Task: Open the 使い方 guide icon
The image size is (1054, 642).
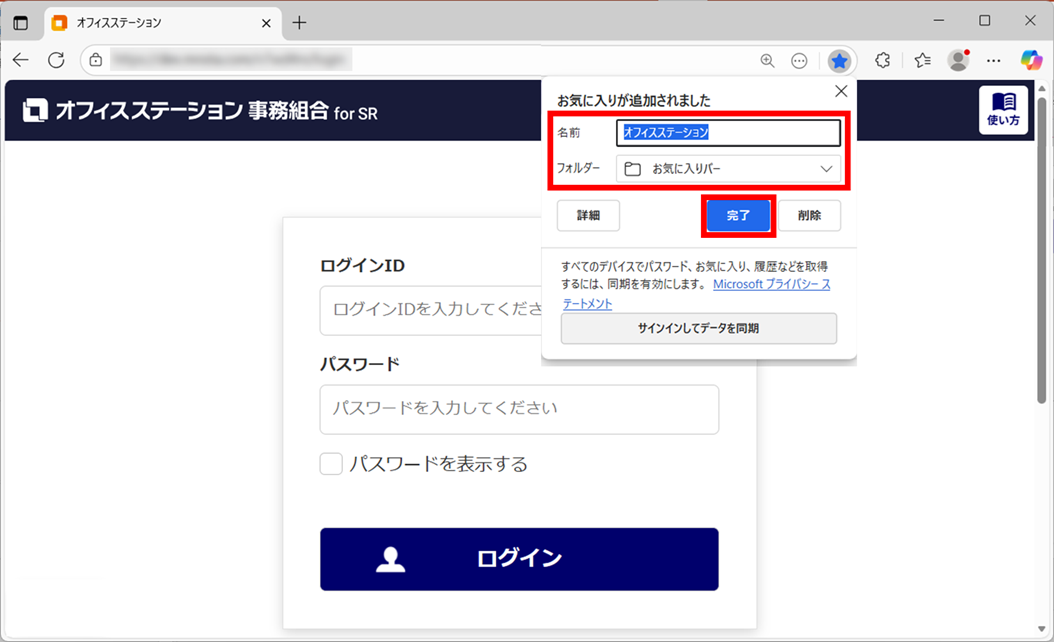Action: coord(1004,110)
